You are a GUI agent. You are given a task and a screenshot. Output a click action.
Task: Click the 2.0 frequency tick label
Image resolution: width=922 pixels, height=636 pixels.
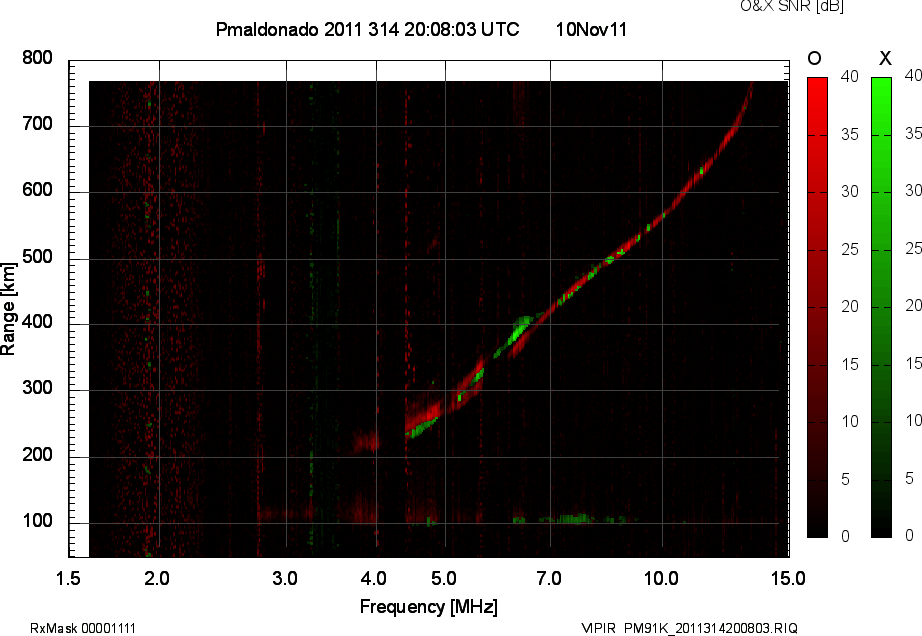click(x=157, y=578)
